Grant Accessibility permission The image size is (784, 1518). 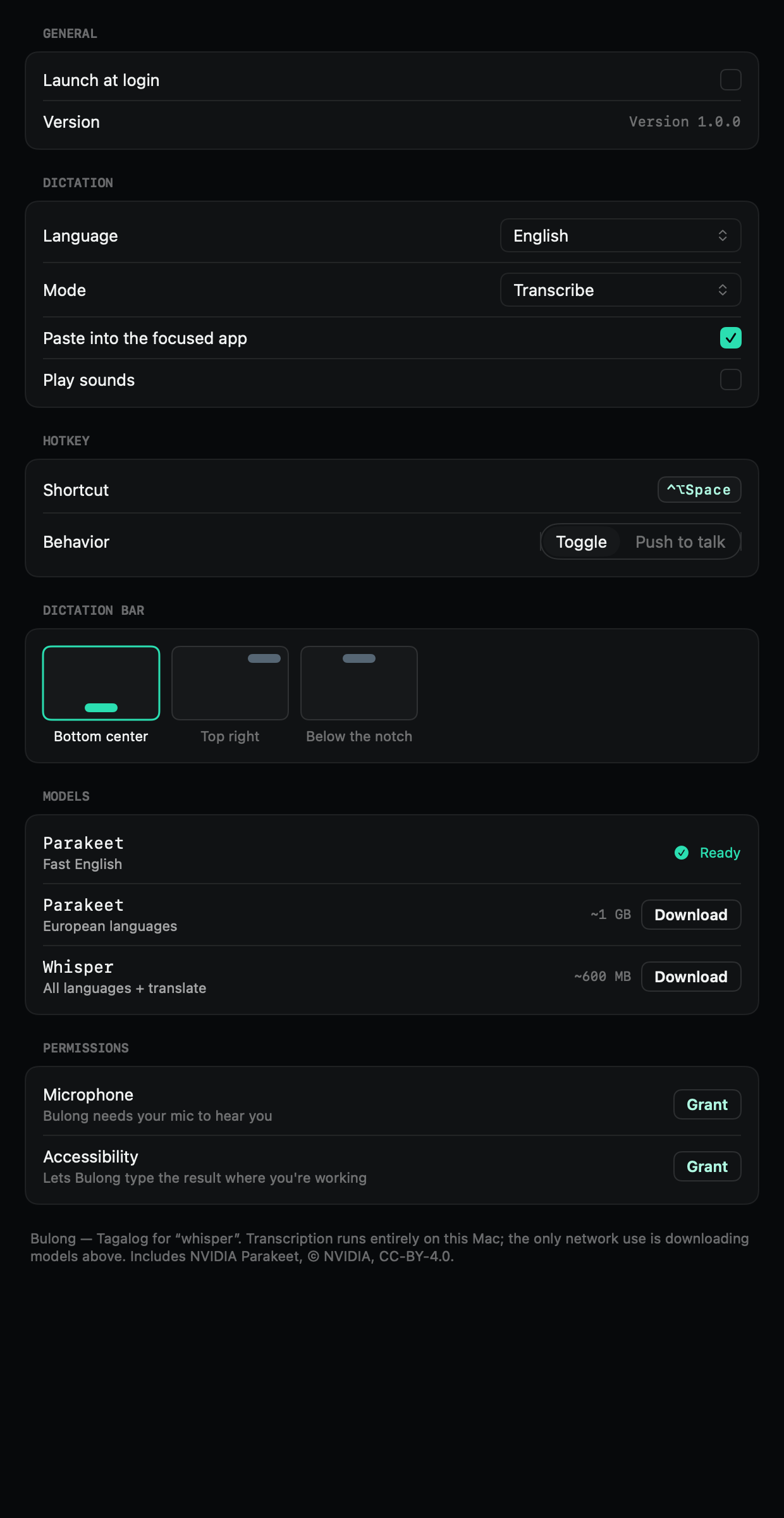pos(707,1166)
